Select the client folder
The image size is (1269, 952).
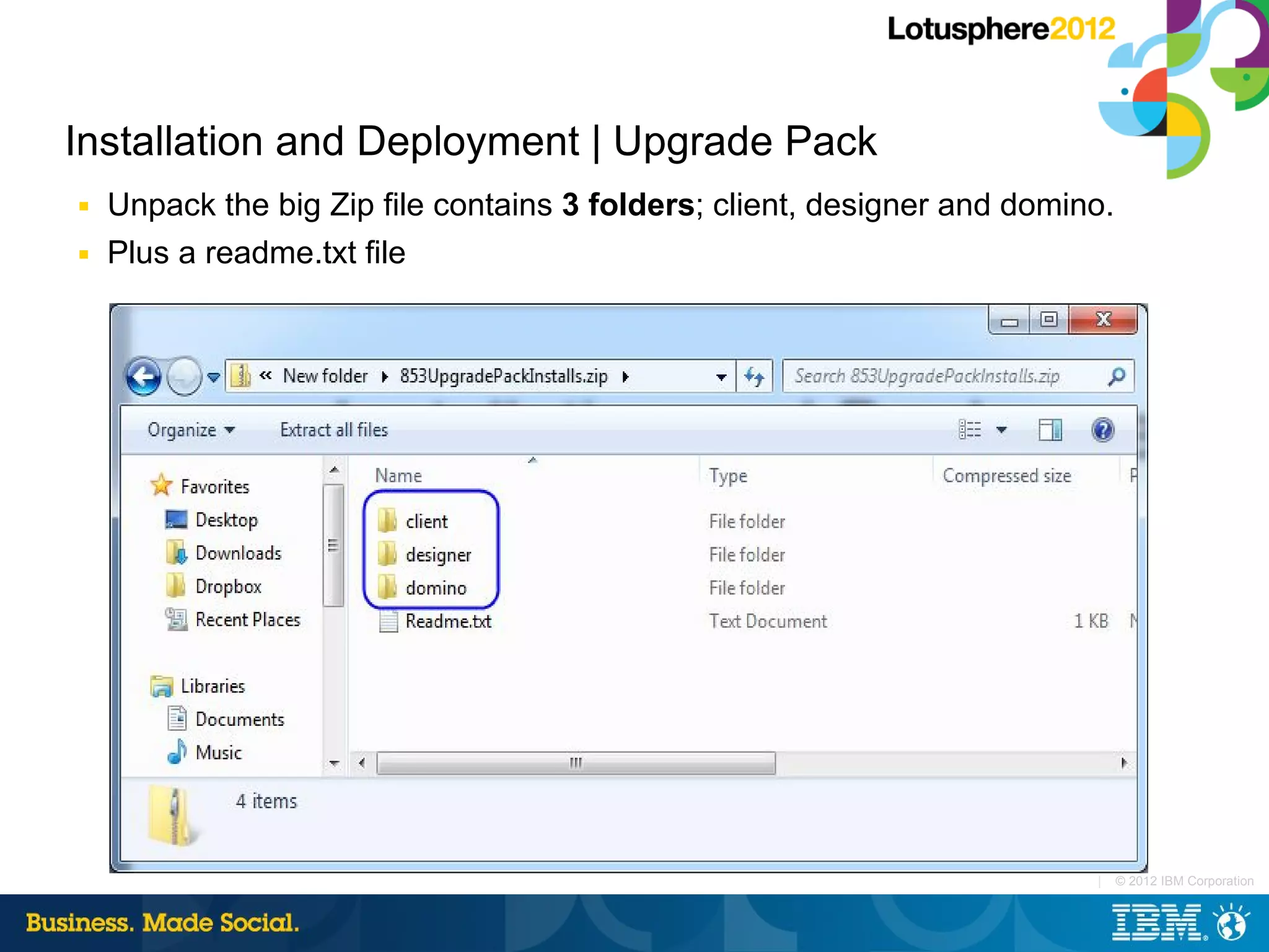(427, 522)
